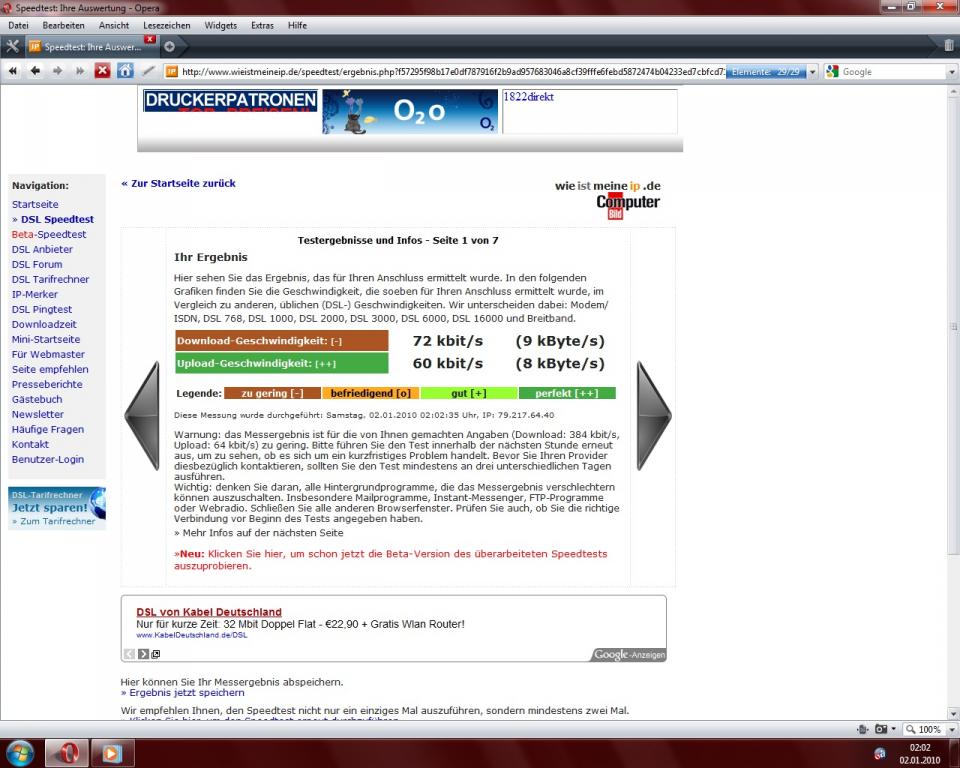Open a new tab with plus button
960x768 pixels.
click(169, 46)
